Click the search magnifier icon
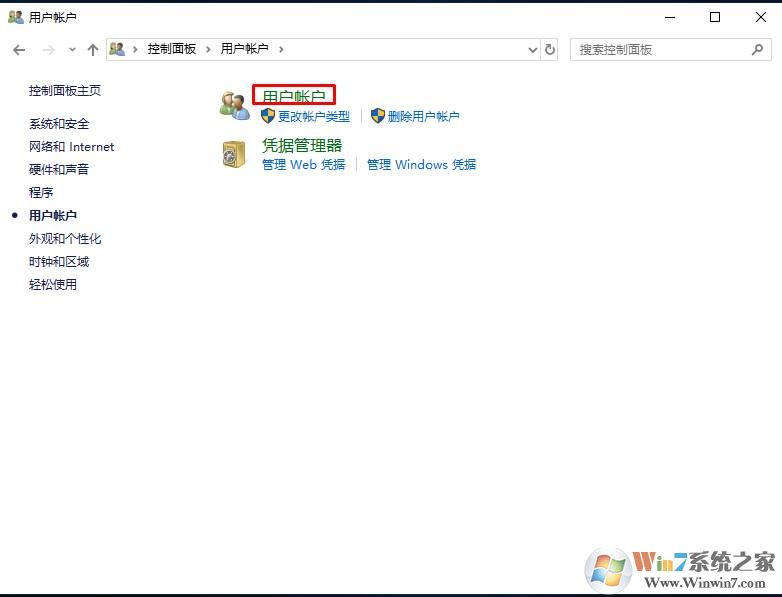Screen dimensions: 782x597 (758, 49)
